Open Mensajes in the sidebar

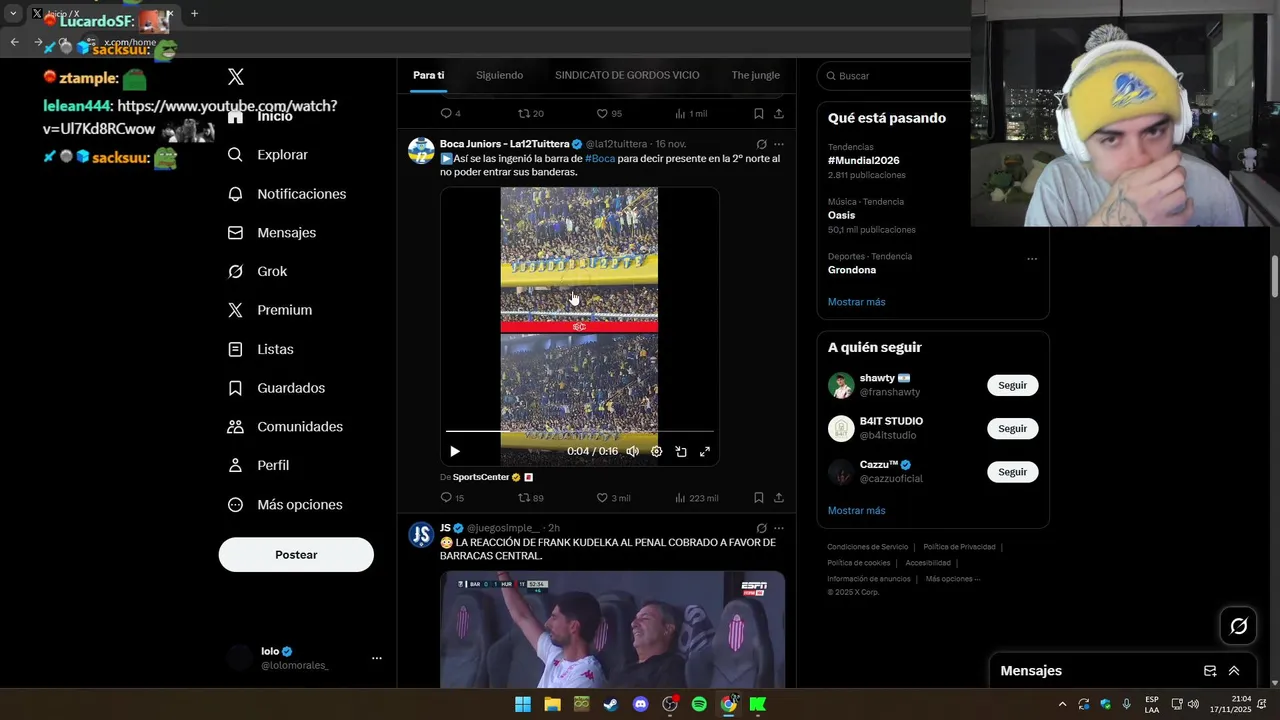point(271,232)
